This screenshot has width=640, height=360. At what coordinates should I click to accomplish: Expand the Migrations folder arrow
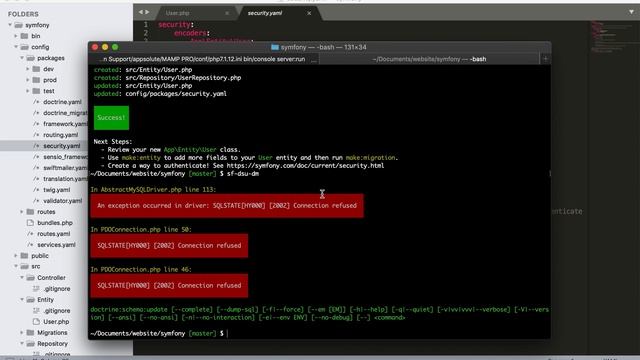click(22, 333)
